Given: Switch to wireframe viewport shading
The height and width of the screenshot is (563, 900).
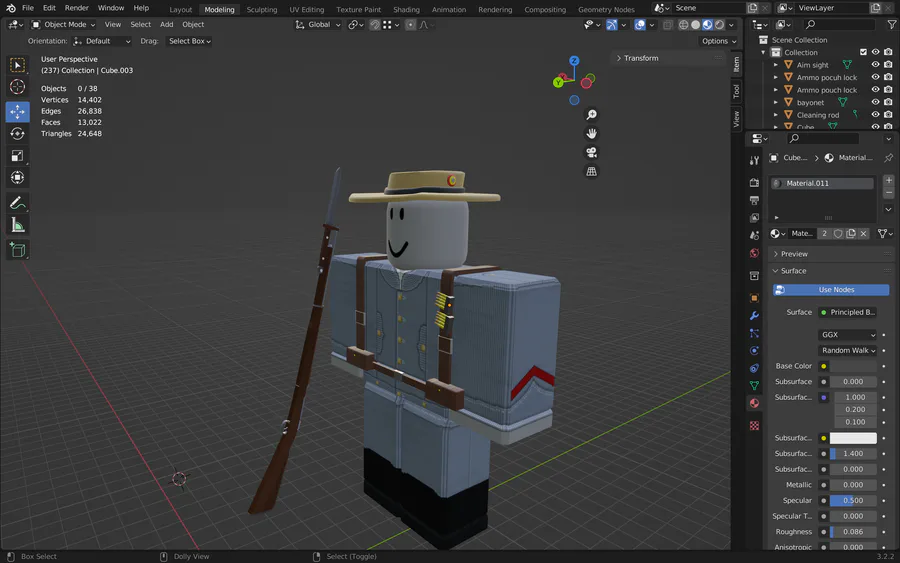Looking at the screenshot, I should 683,25.
